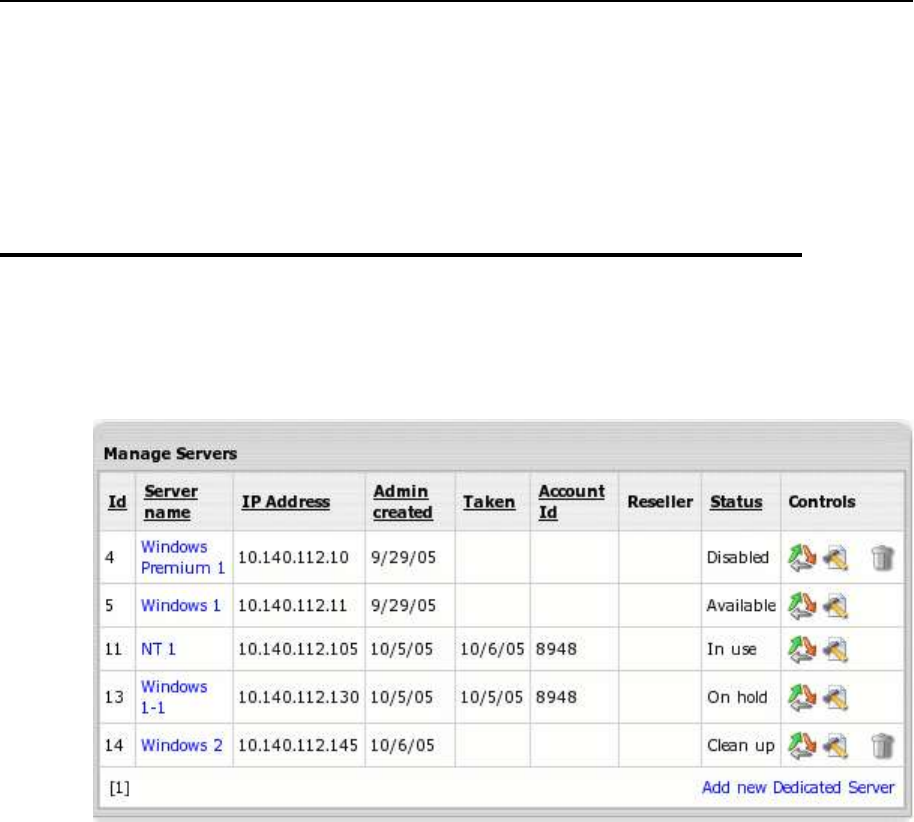Click the Admin created date 10/6/05 for Windows 2
Image resolution: width=914 pixels, height=822 pixels.
(402, 746)
